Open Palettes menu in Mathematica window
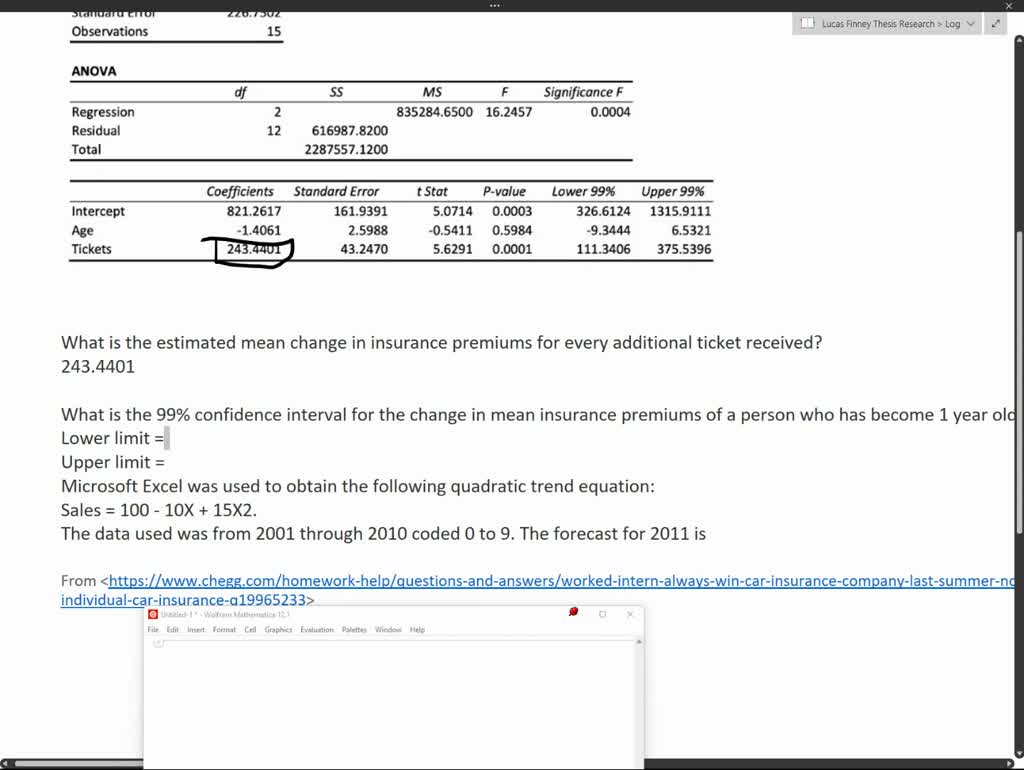Viewport: 1024px width, 770px height. pos(354,630)
